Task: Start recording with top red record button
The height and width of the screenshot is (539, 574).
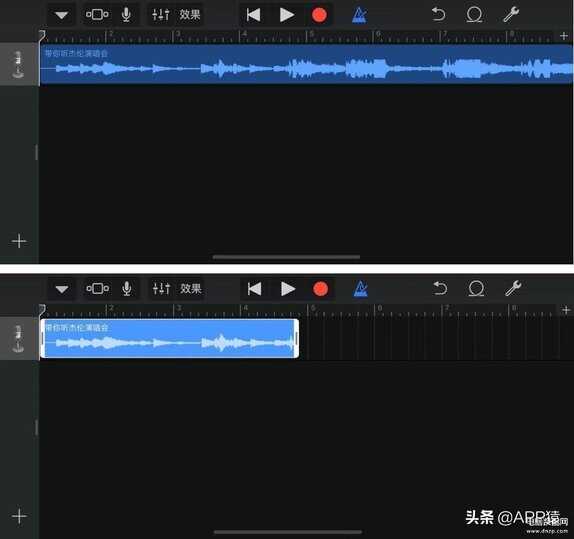Action: pyautogui.click(x=319, y=15)
